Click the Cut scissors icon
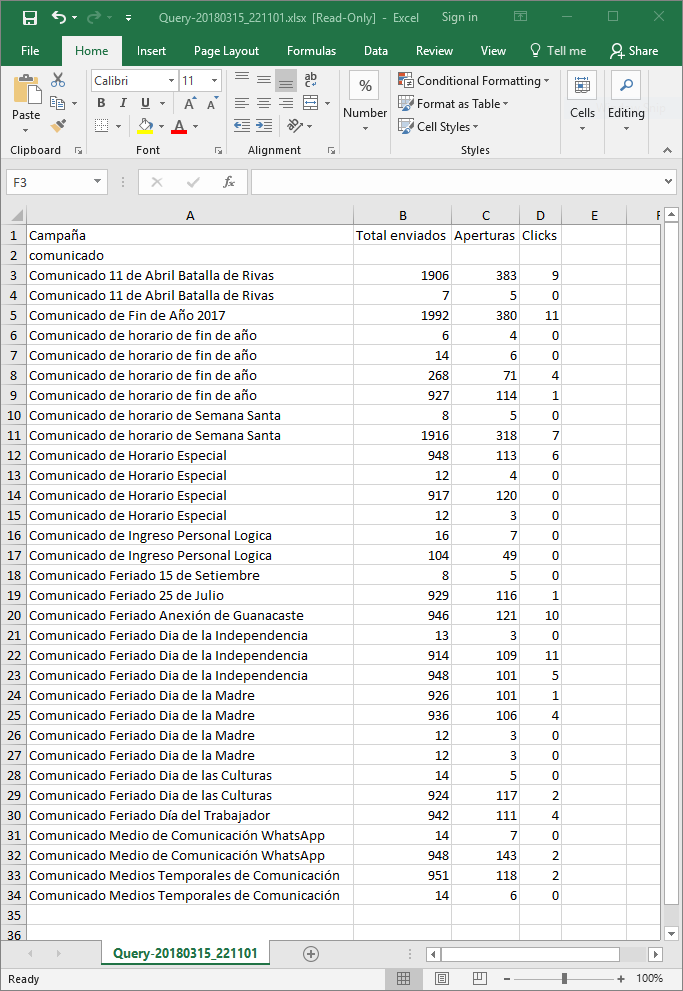Viewport: 683px width, 991px height. (x=58, y=80)
